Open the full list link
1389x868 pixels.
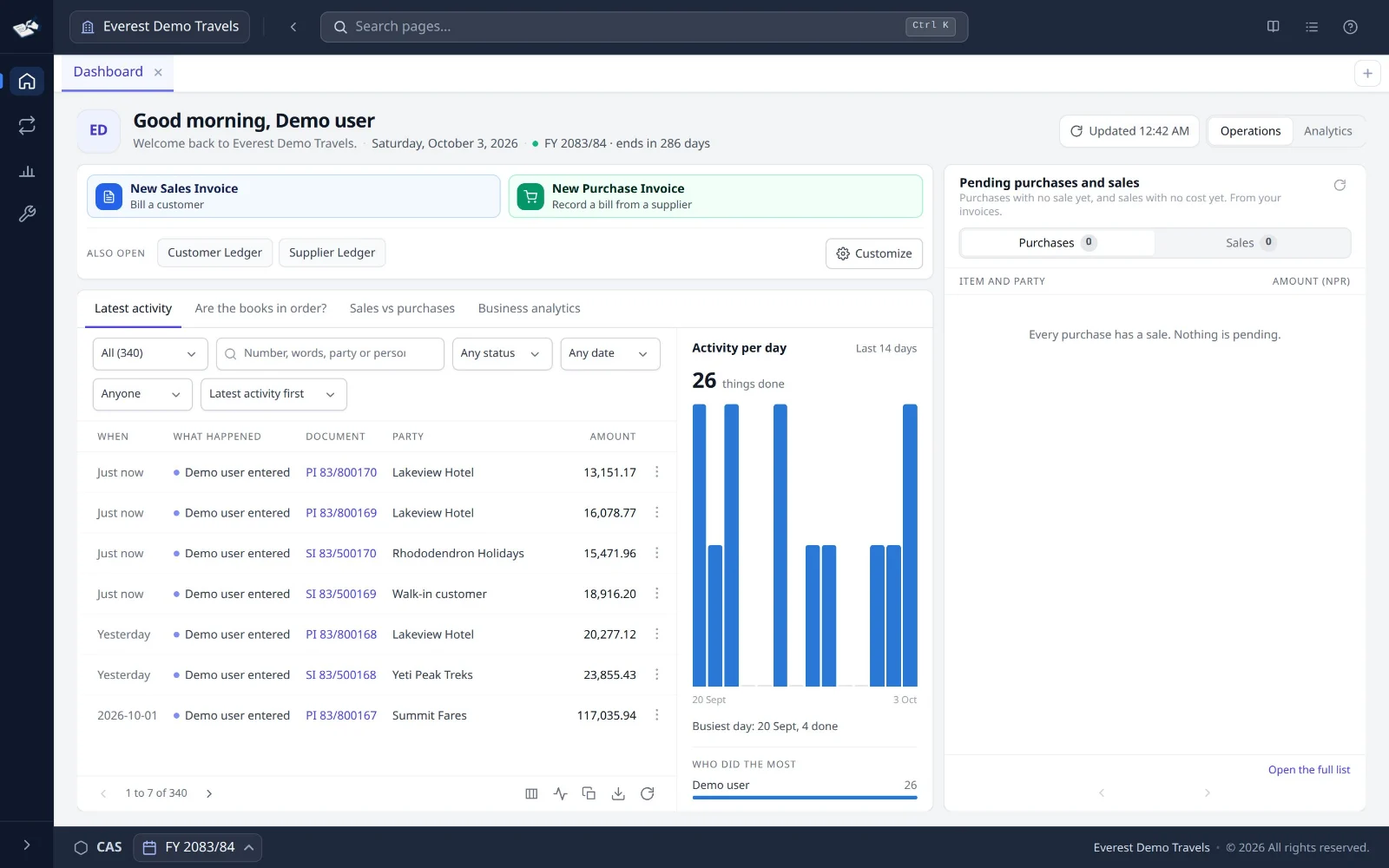click(x=1308, y=770)
